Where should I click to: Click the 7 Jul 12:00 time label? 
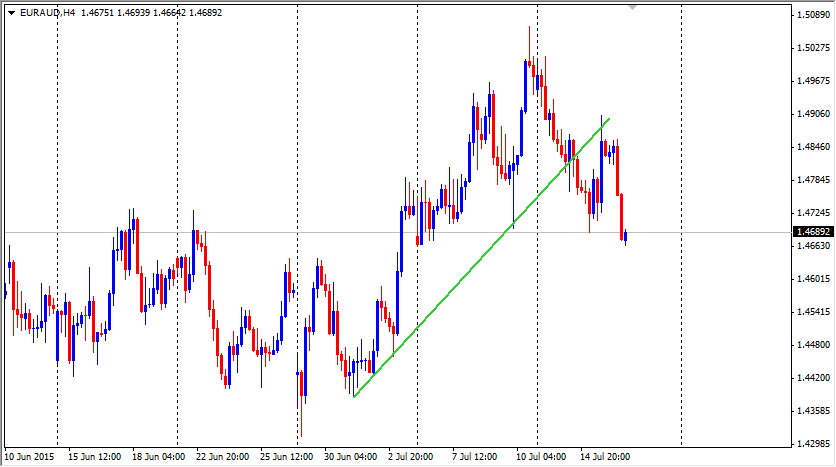click(475, 457)
